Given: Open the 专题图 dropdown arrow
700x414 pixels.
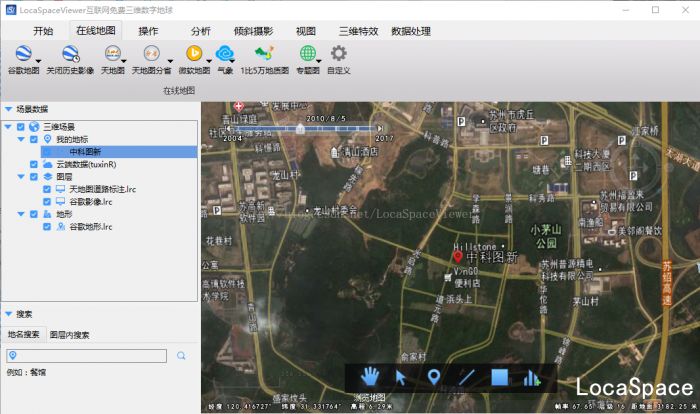Looking at the screenshot, I should tap(319, 61).
